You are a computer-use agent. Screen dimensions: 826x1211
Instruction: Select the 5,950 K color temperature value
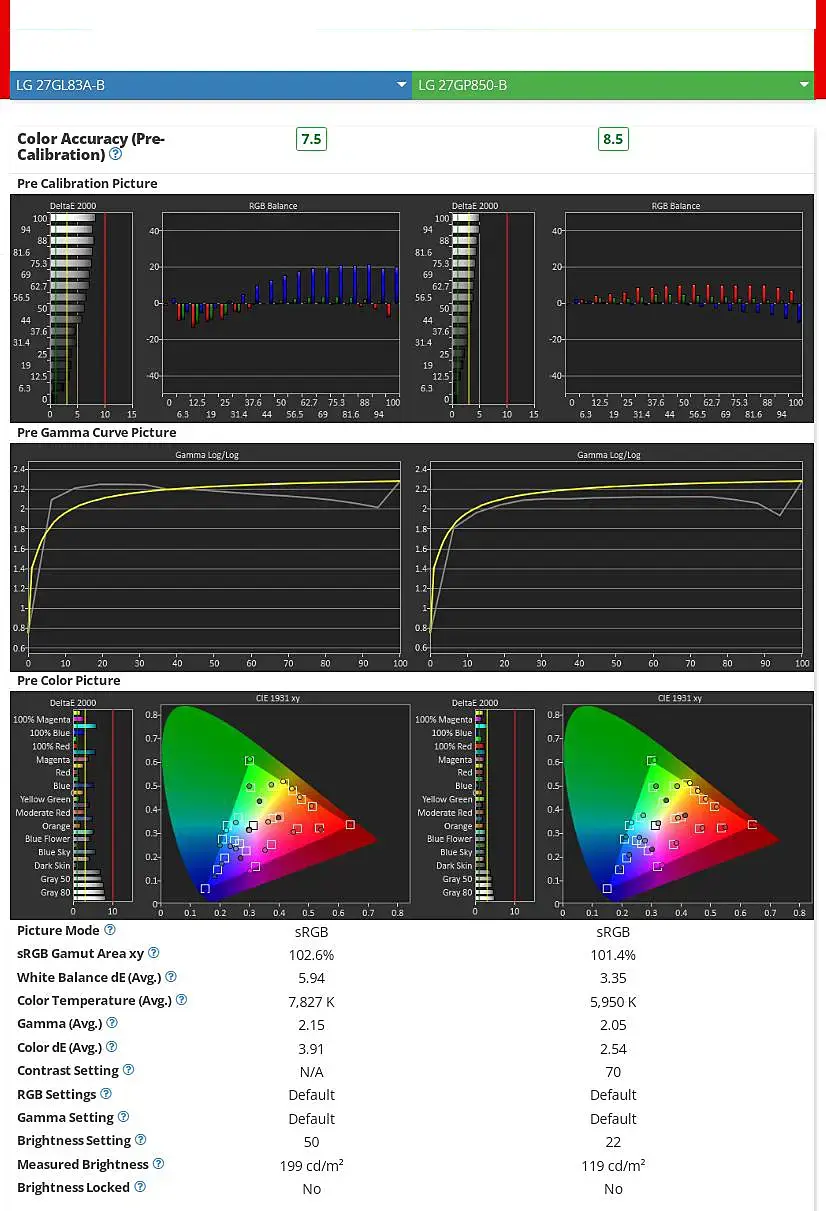tap(613, 1001)
